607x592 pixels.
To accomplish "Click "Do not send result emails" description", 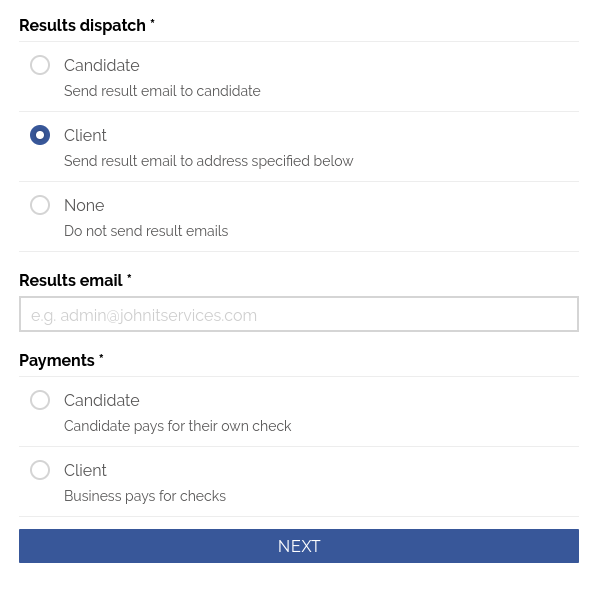I will point(146,231).
